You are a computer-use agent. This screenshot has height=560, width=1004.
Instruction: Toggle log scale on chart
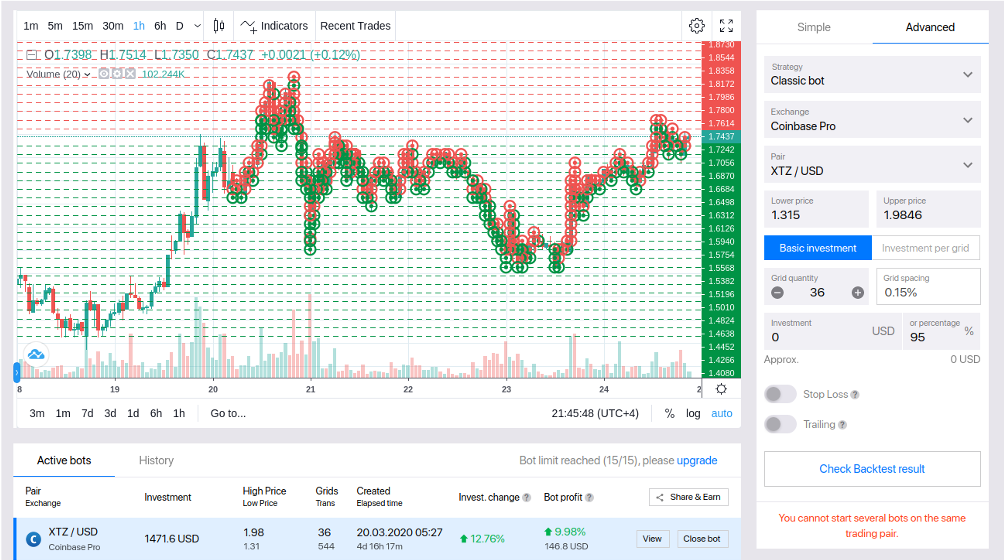(693, 413)
